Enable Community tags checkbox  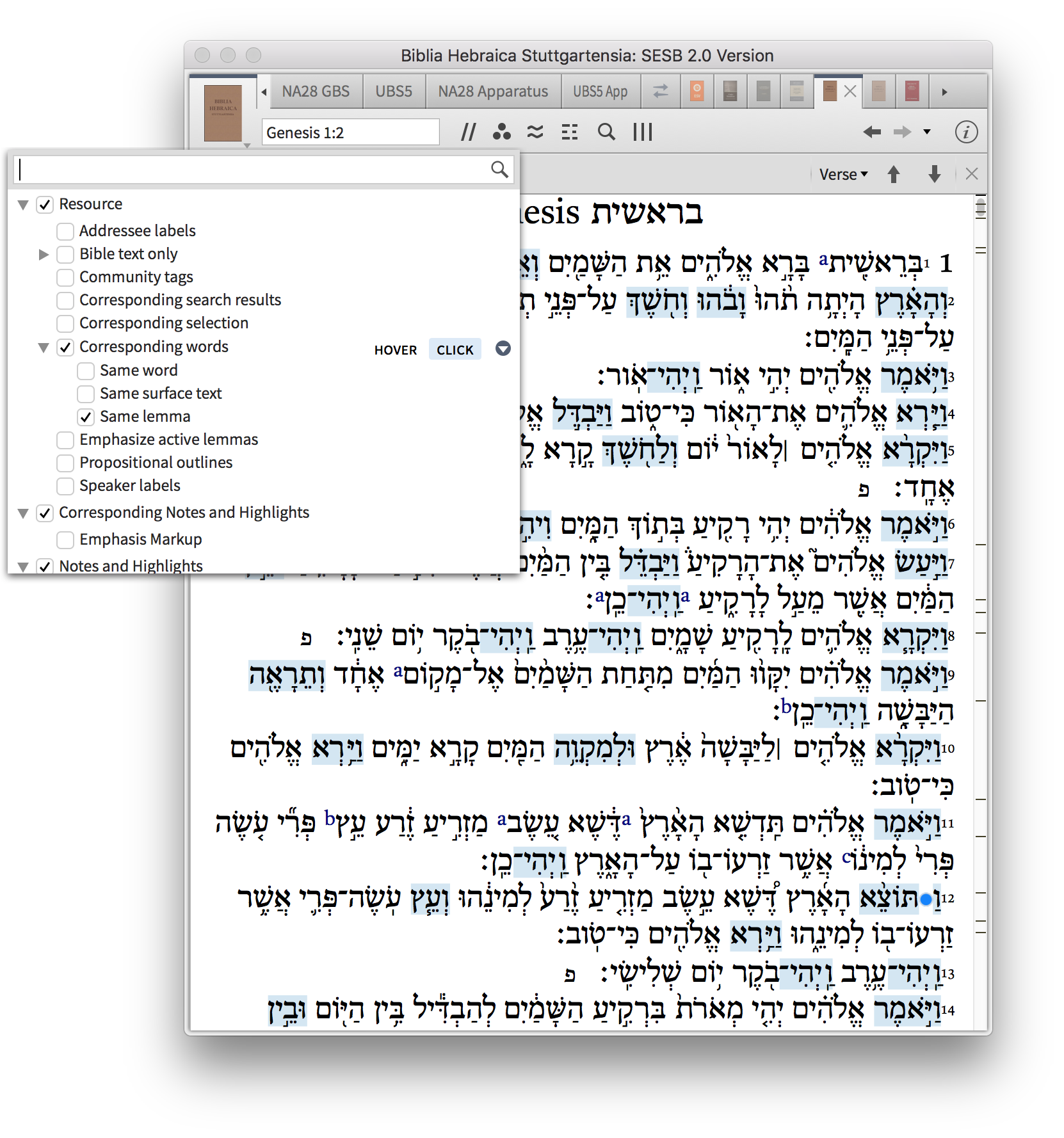[x=65, y=277]
